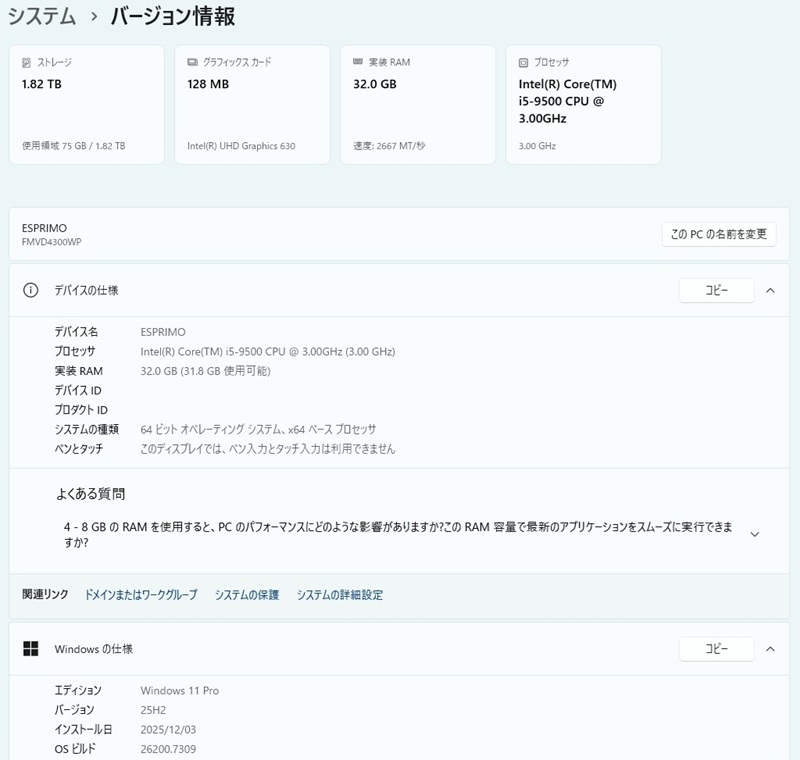Click the バージョン情報 breadcrumb title

pos(173,16)
